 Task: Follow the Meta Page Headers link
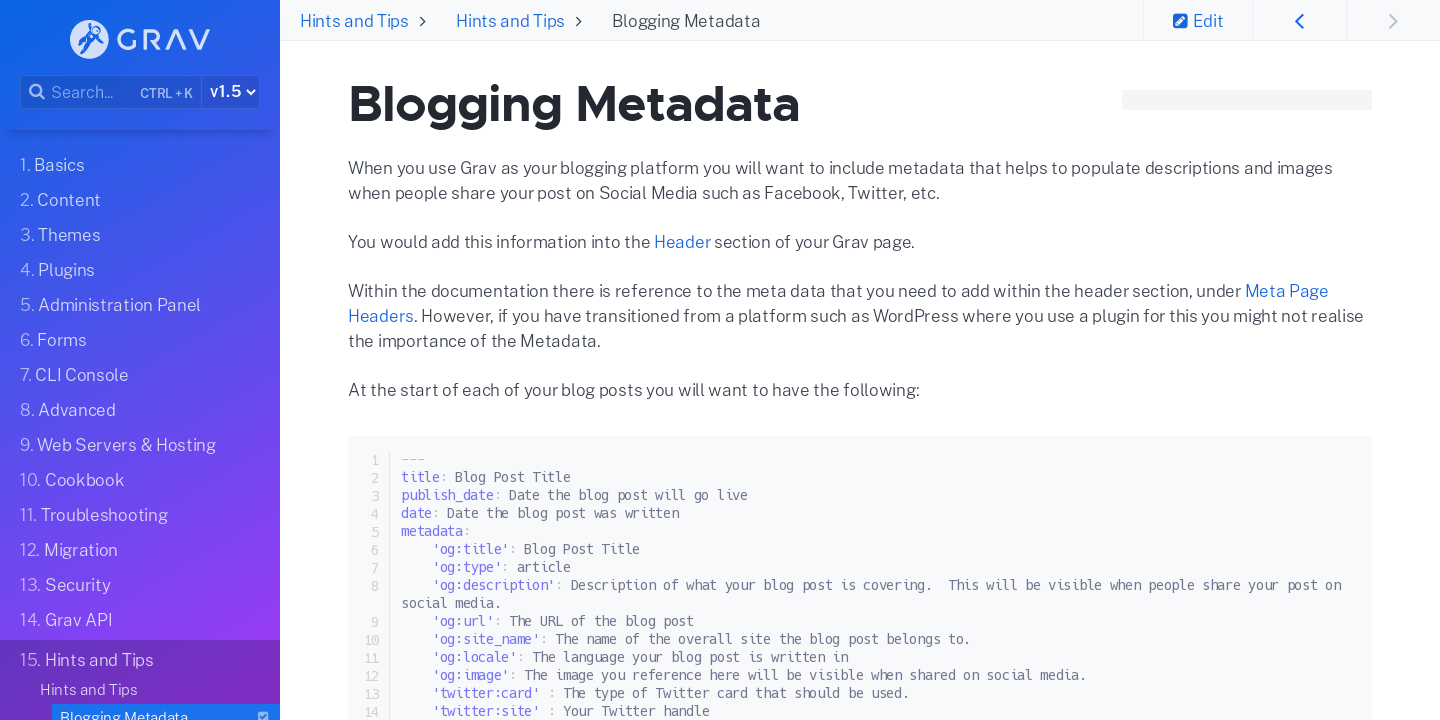click(838, 303)
